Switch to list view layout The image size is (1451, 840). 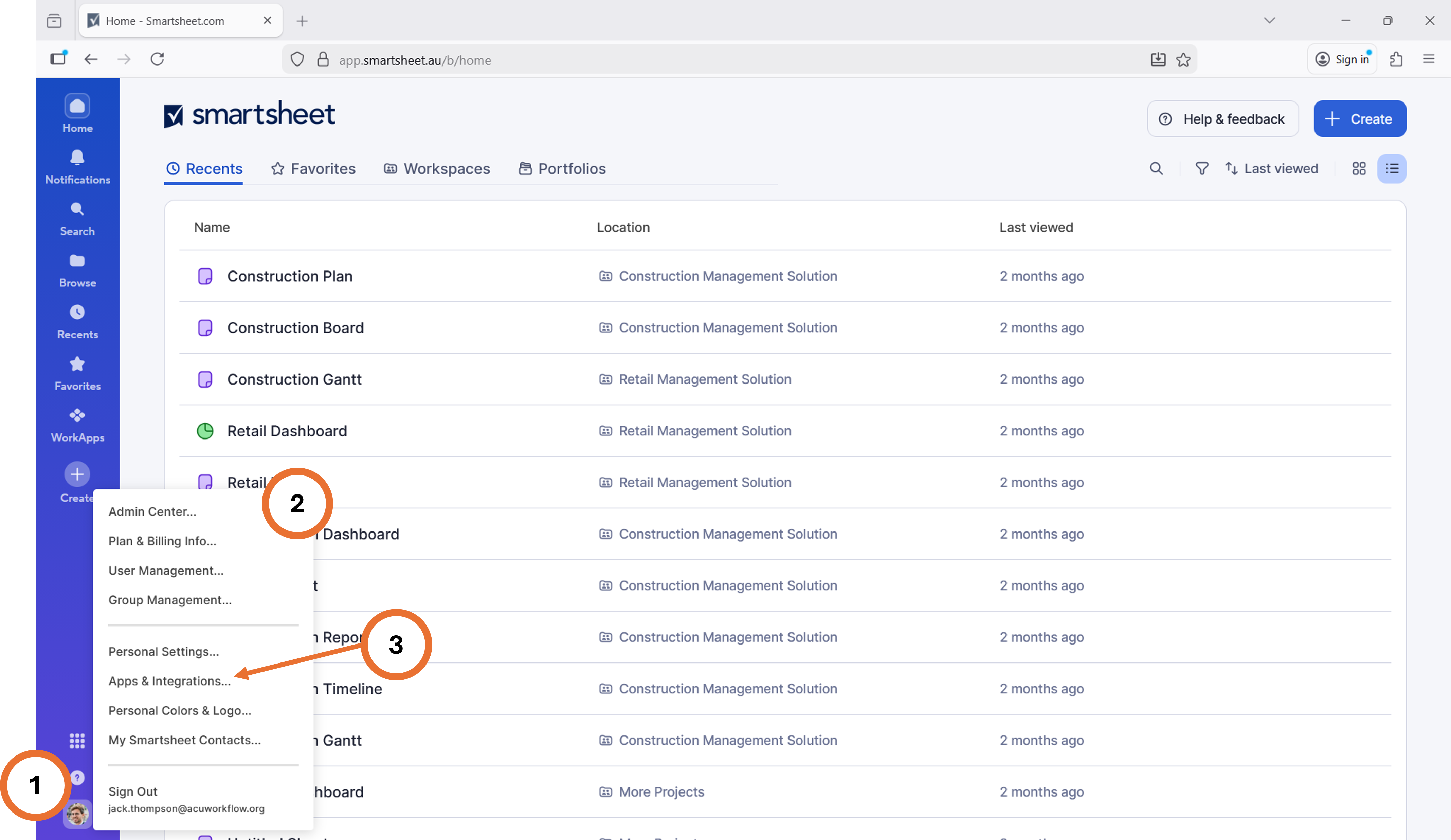[x=1392, y=169]
